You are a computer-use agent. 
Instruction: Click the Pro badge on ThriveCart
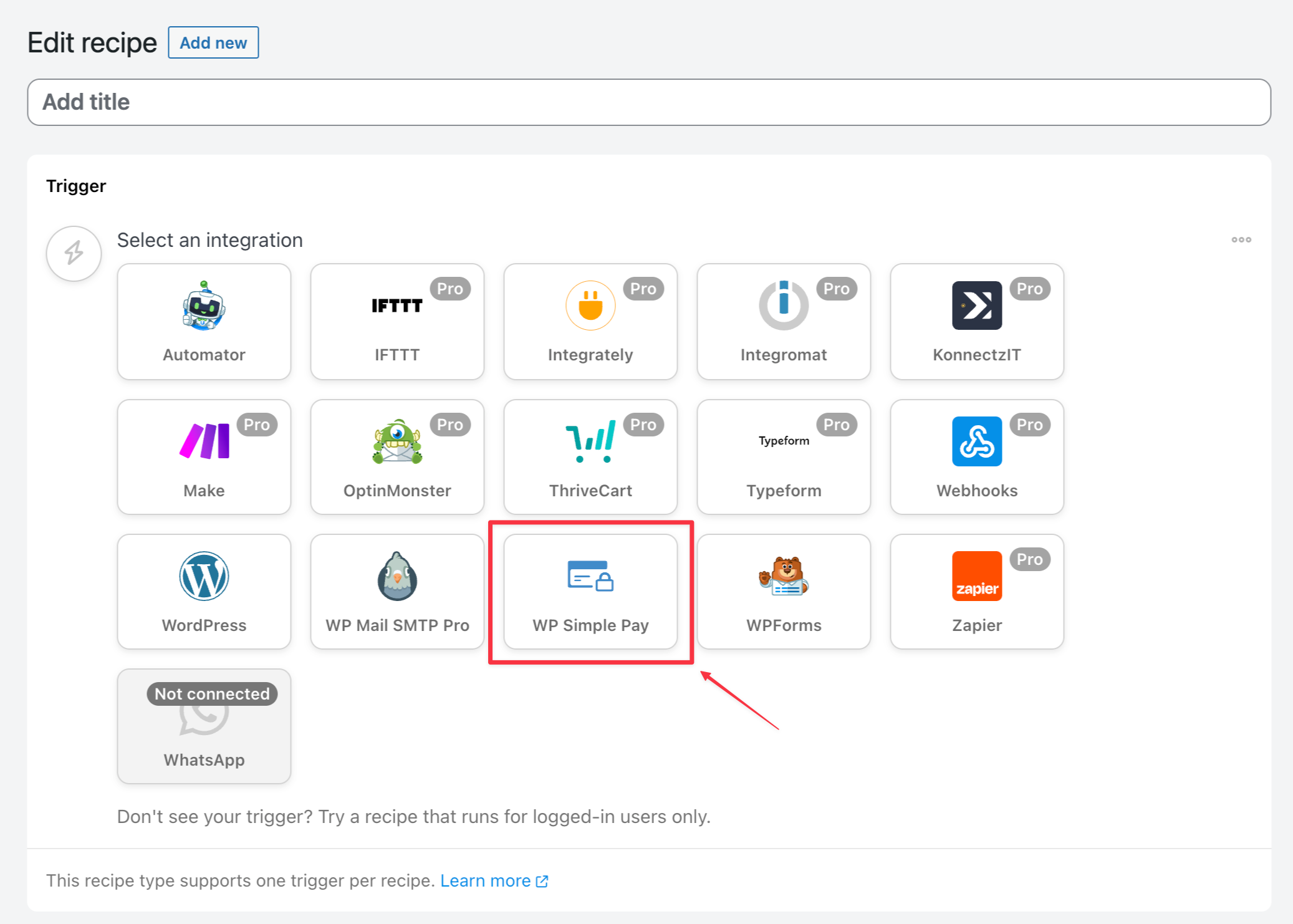pyautogui.click(x=643, y=425)
